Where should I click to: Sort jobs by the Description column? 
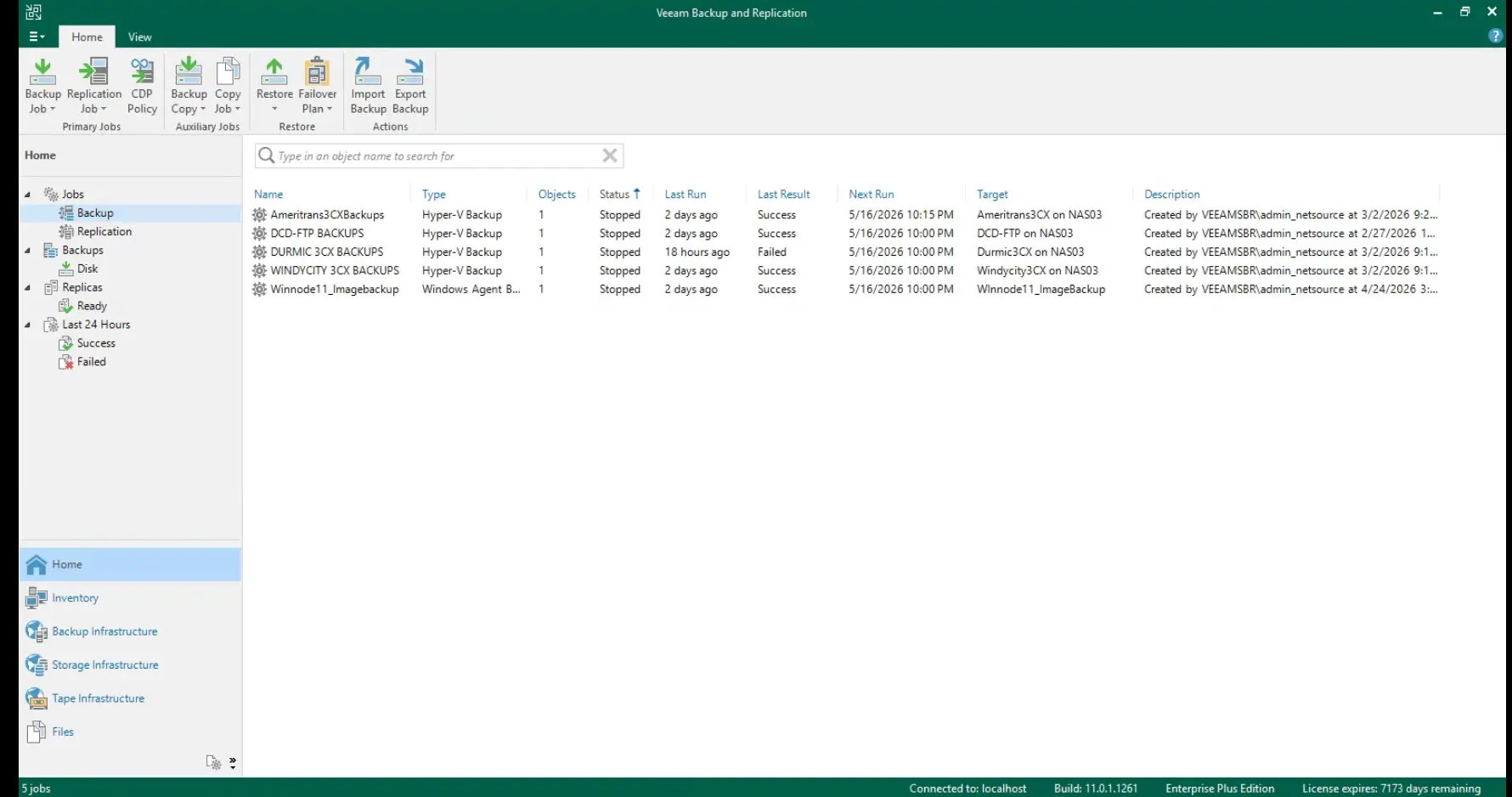(1172, 195)
